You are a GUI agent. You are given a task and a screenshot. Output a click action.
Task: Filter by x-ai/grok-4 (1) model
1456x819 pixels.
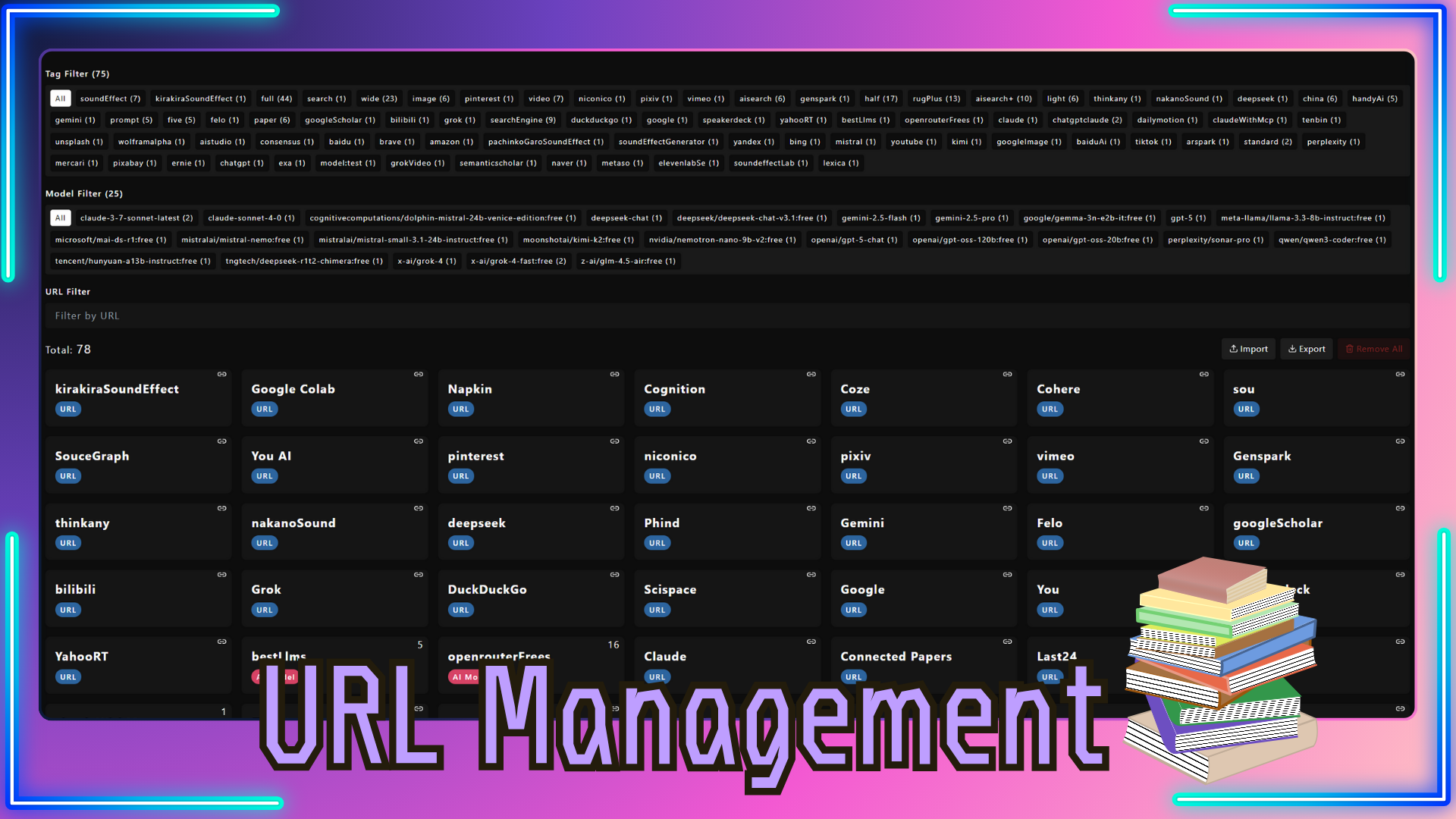click(x=427, y=261)
